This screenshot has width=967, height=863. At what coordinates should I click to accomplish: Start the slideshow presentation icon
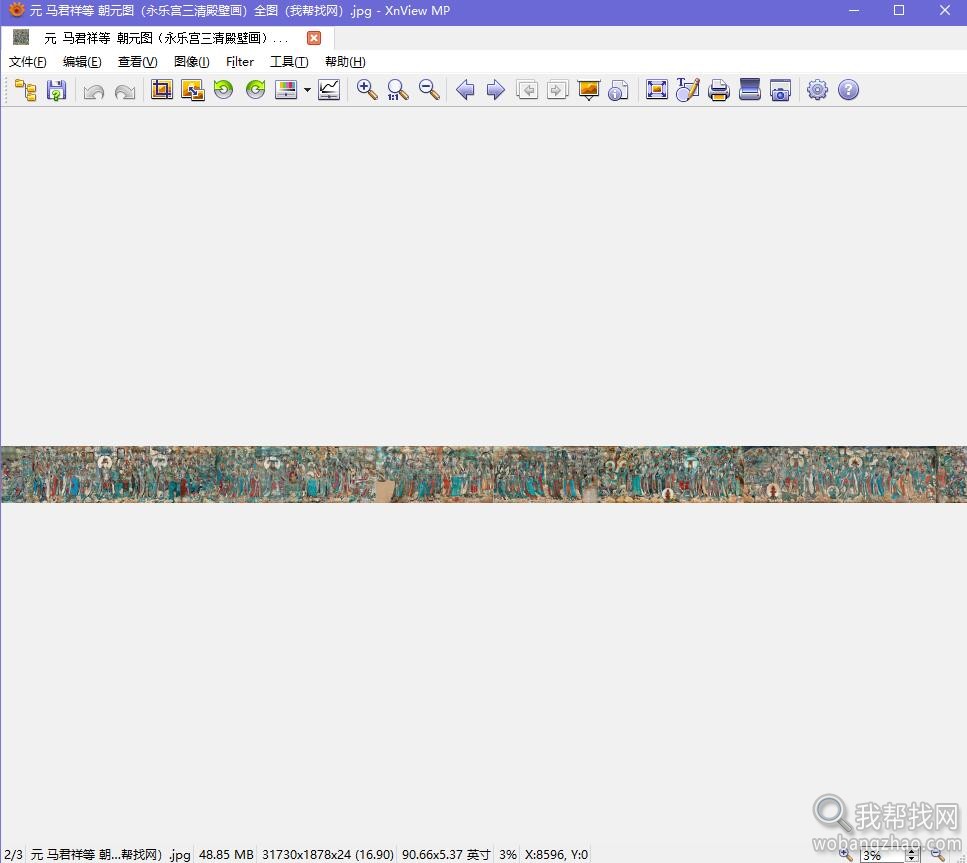[589, 90]
